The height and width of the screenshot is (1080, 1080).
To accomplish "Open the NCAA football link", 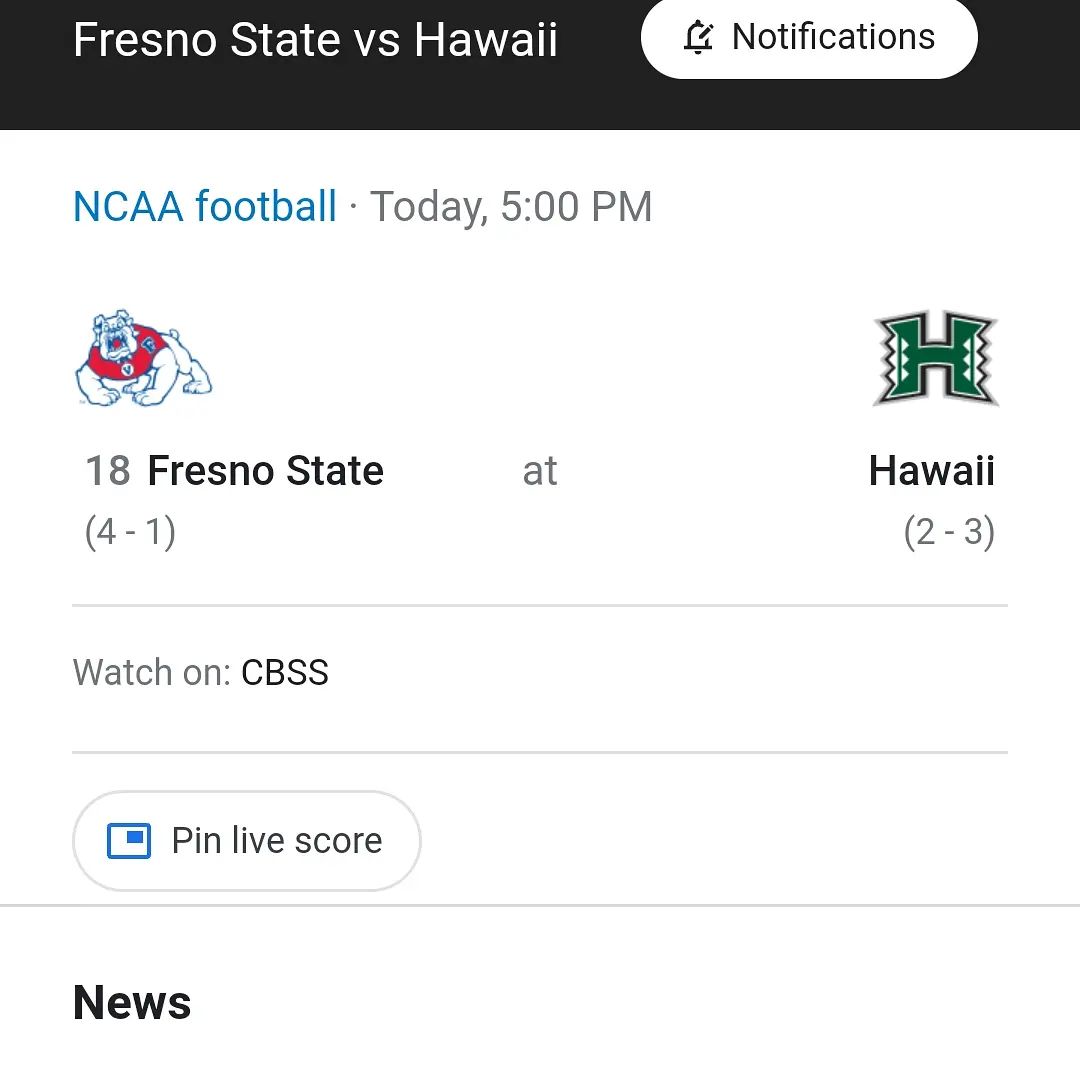I will [x=205, y=206].
